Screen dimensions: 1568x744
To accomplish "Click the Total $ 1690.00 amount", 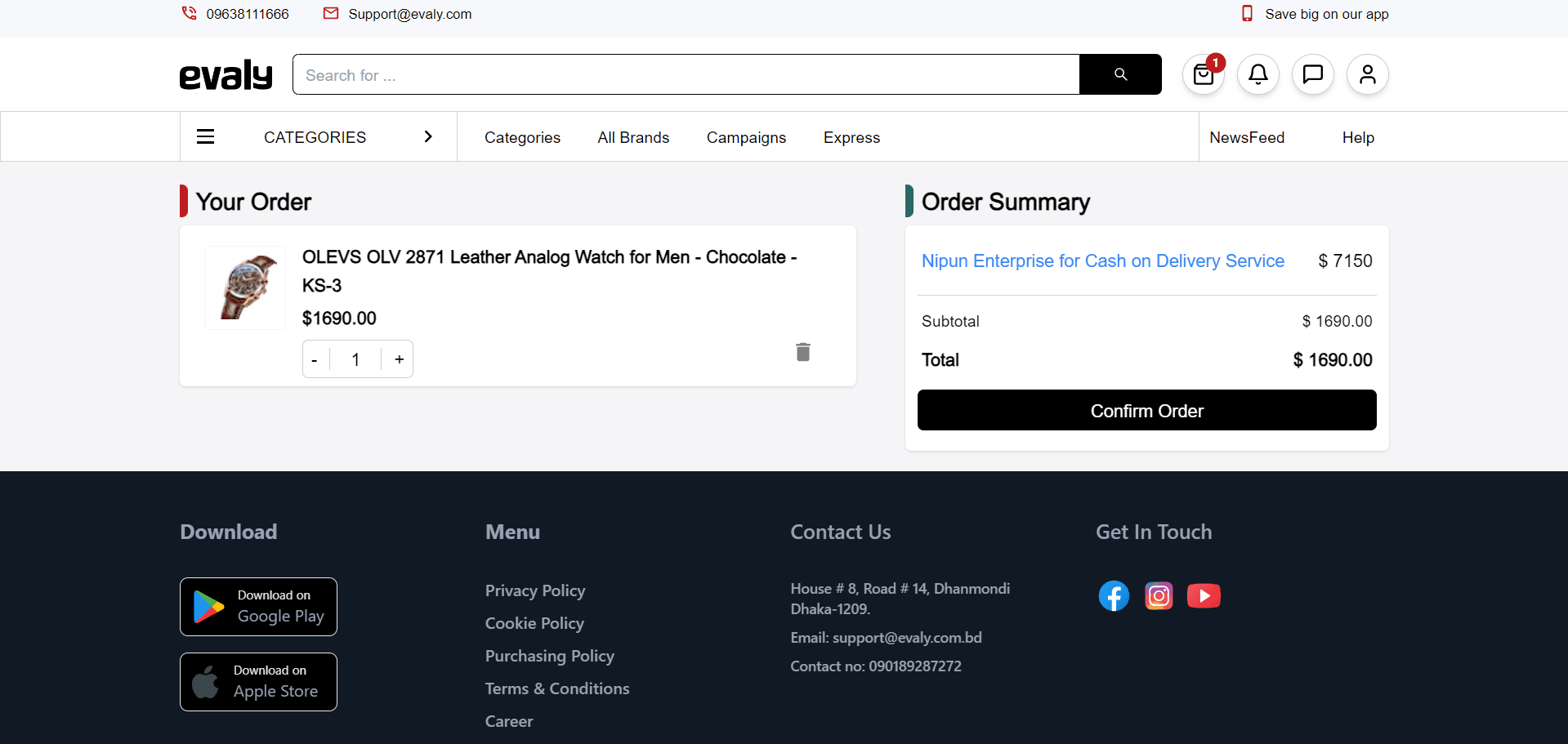I will (x=1333, y=359).
